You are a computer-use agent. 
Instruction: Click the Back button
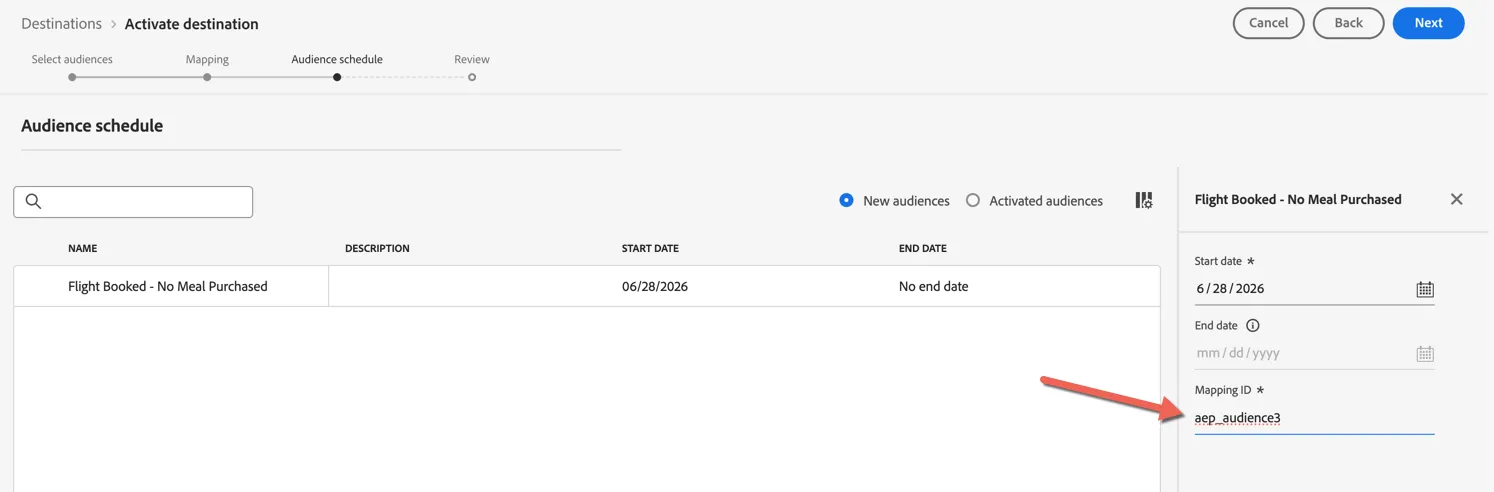click(1348, 23)
